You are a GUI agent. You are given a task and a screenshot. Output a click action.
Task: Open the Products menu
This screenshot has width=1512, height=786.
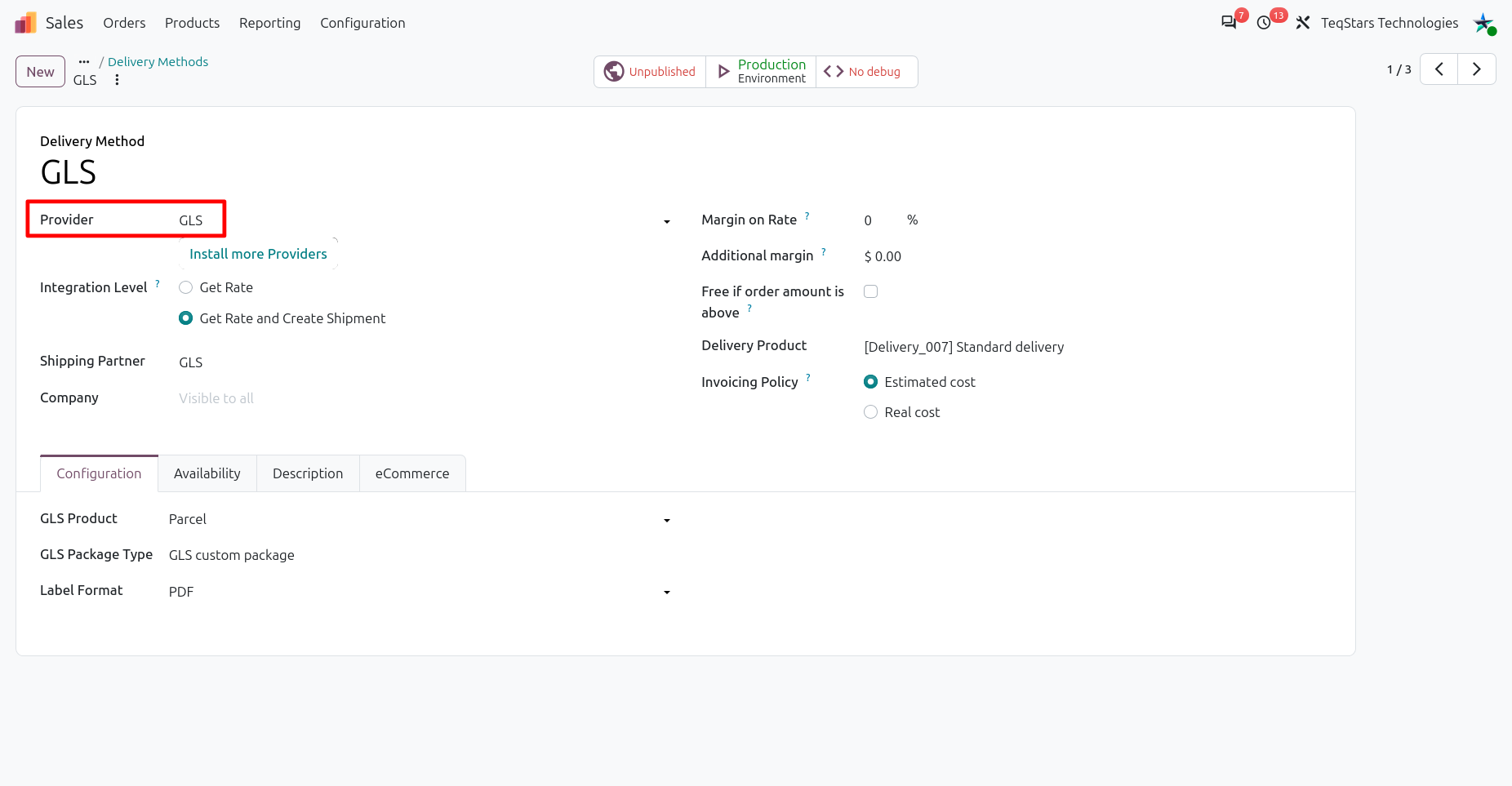point(192,23)
